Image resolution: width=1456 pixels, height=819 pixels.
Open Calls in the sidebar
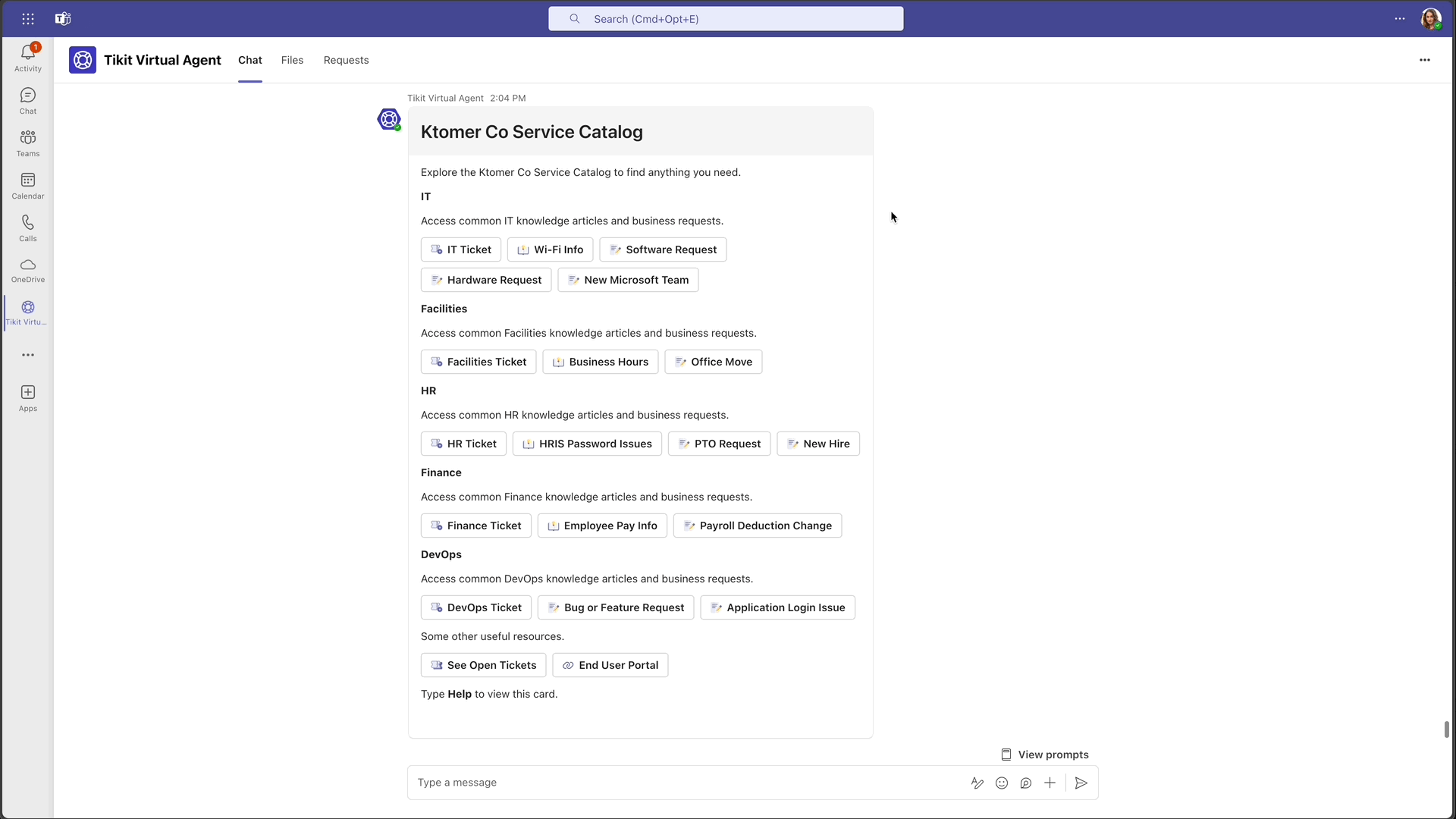(x=28, y=227)
